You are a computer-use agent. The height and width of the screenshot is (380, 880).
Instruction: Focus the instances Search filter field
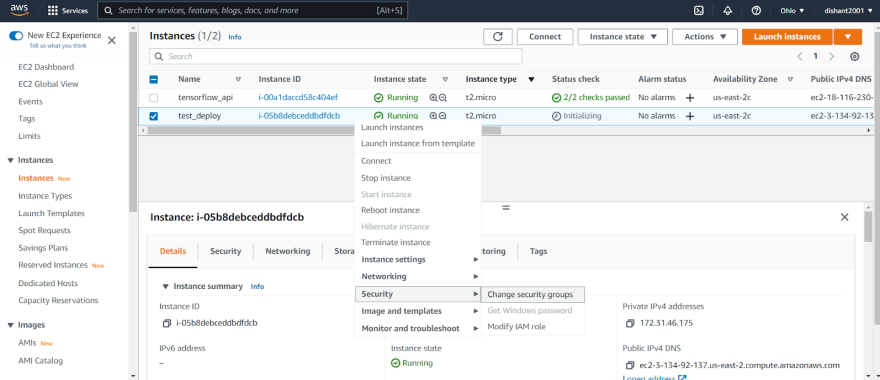336,57
